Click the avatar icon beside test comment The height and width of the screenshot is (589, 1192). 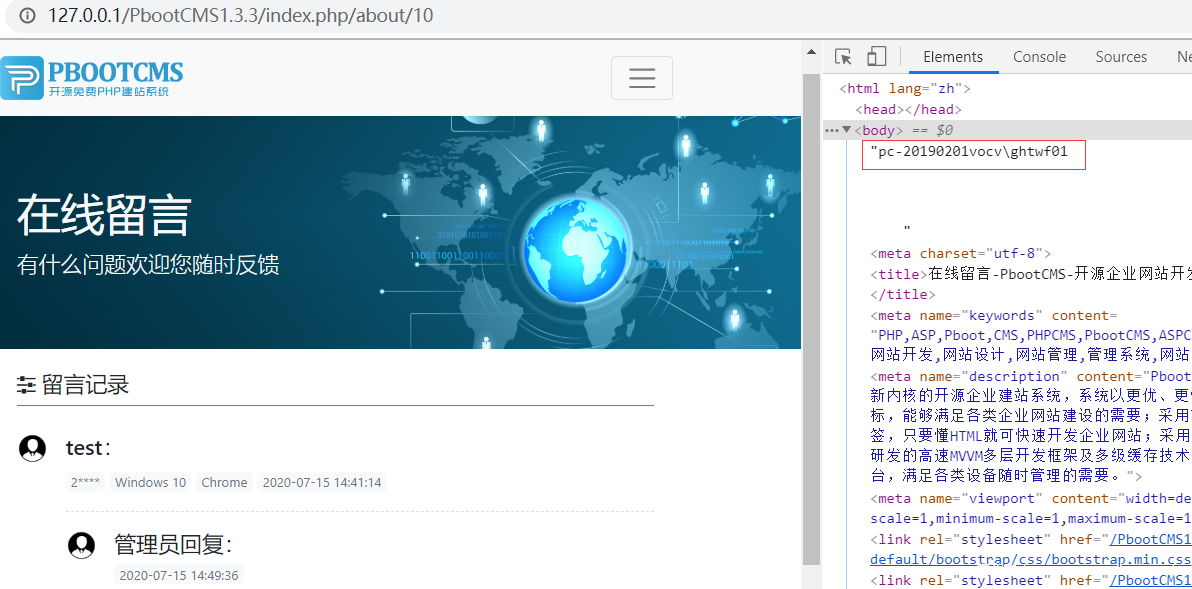(x=33, y=448)
